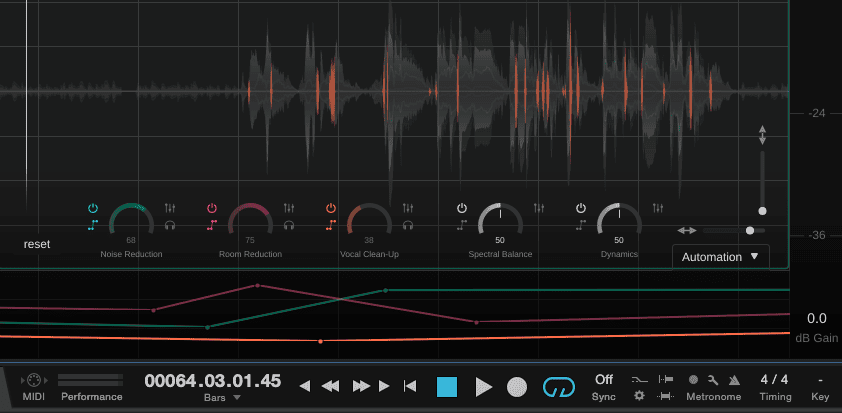Click the reset button
Screen dimensions: 842x413
click(37, 244)
